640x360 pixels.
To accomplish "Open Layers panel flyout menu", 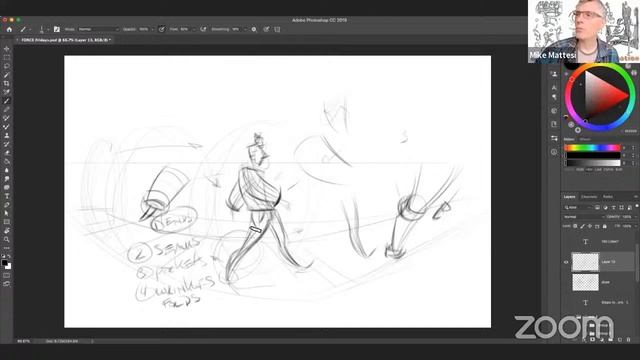I will click(x=636, y=197).
